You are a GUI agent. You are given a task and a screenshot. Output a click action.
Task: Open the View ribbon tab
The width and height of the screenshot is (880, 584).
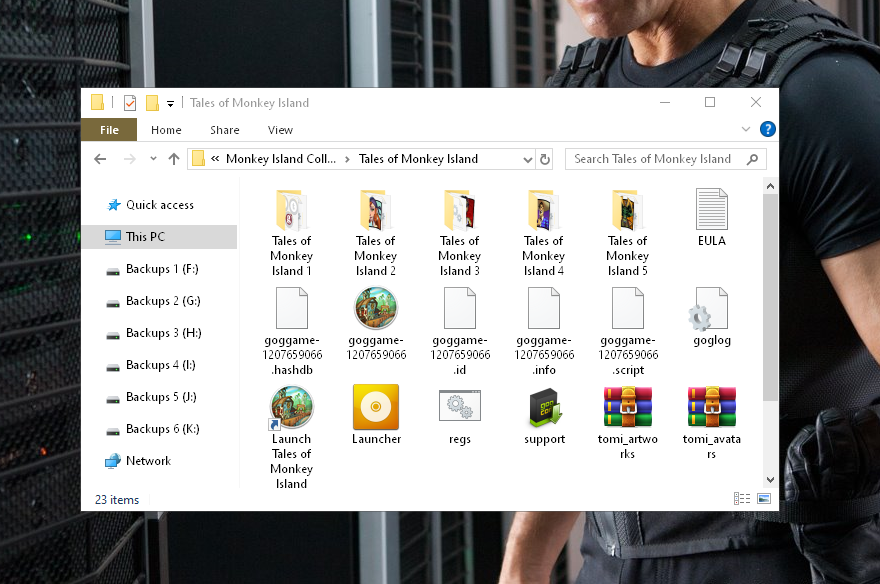click(x=280, y=130)
